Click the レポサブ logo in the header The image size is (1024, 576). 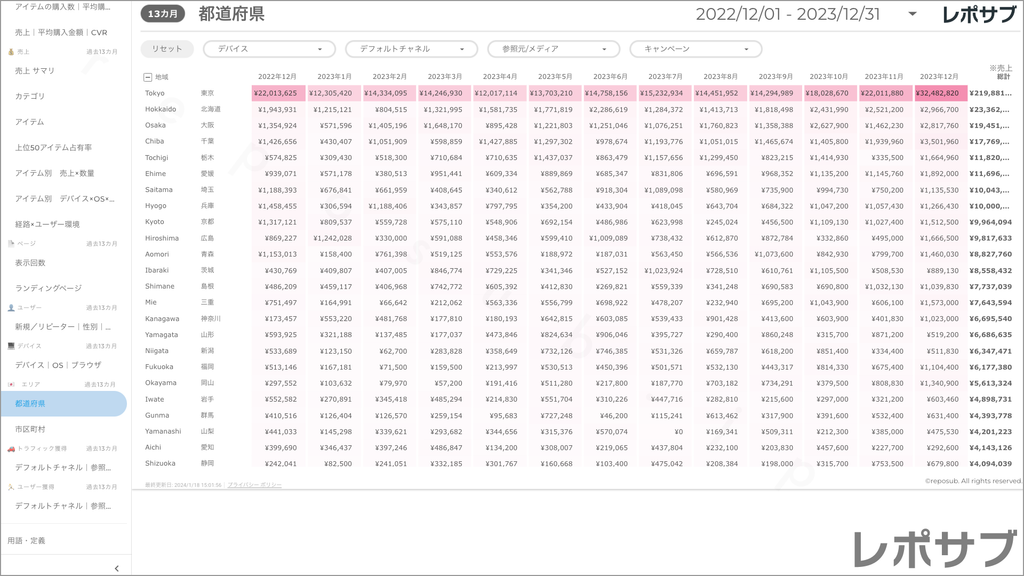pos(981,14)
